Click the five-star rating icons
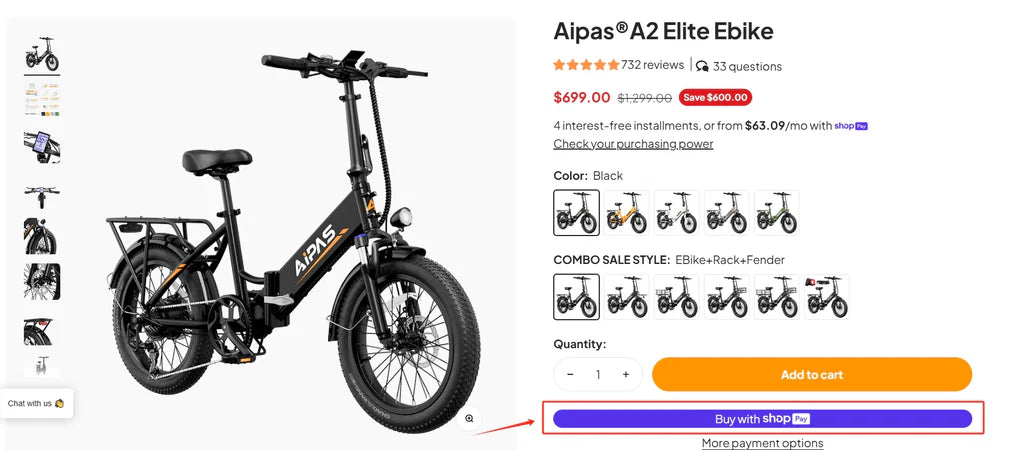This screenshot has width=1024, height=450. pyautogui.click(x=586, y=65)
